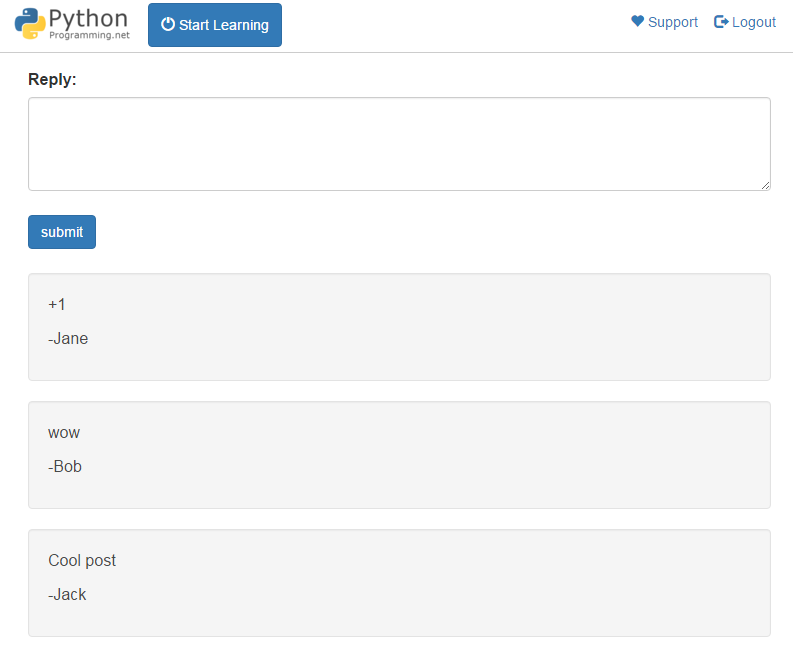793x649 pixels.
Task: Click the "+1" comment text
Action: [57, 305]
